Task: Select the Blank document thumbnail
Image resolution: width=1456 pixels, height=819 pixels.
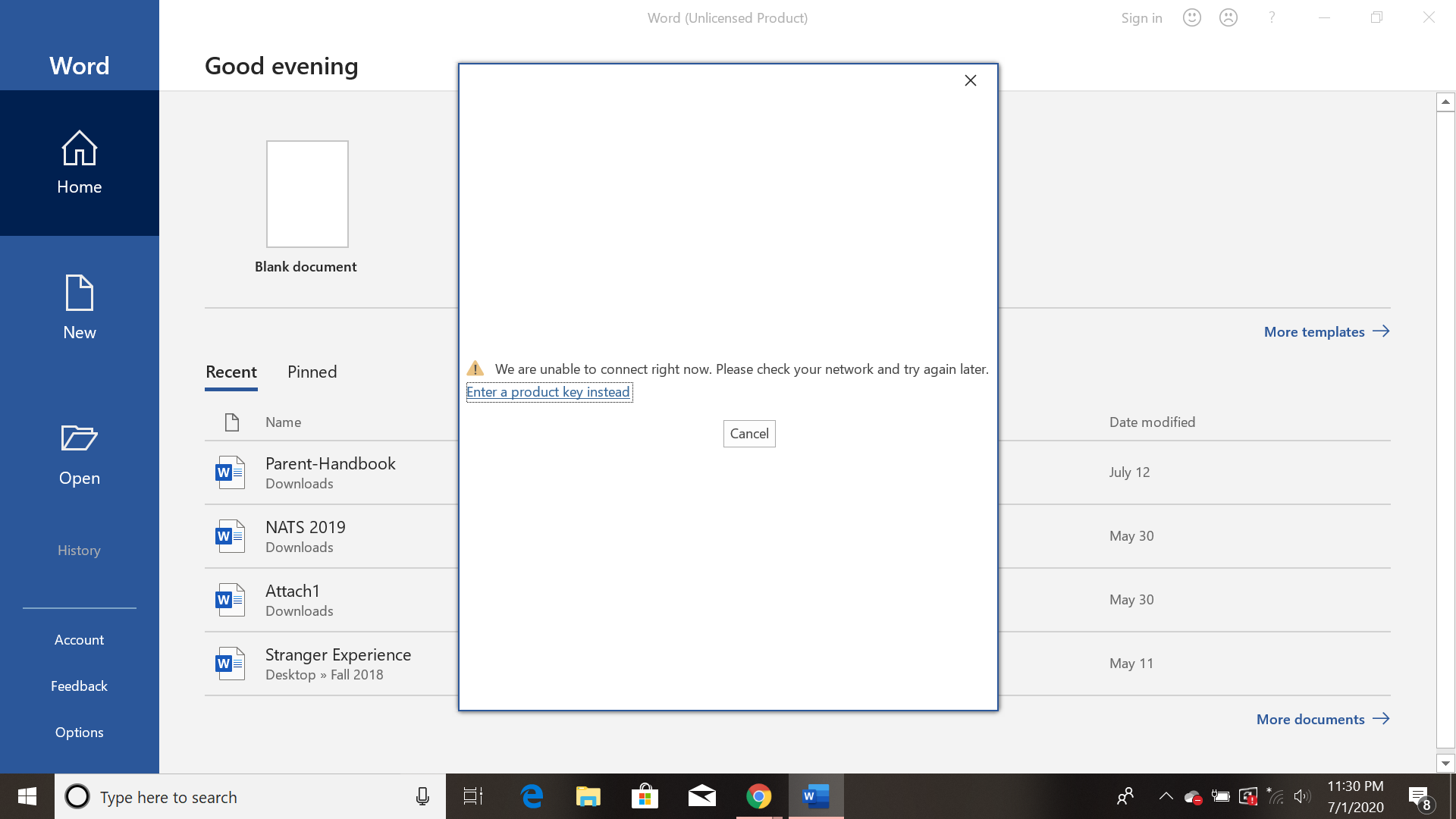Action: (306, 194)
